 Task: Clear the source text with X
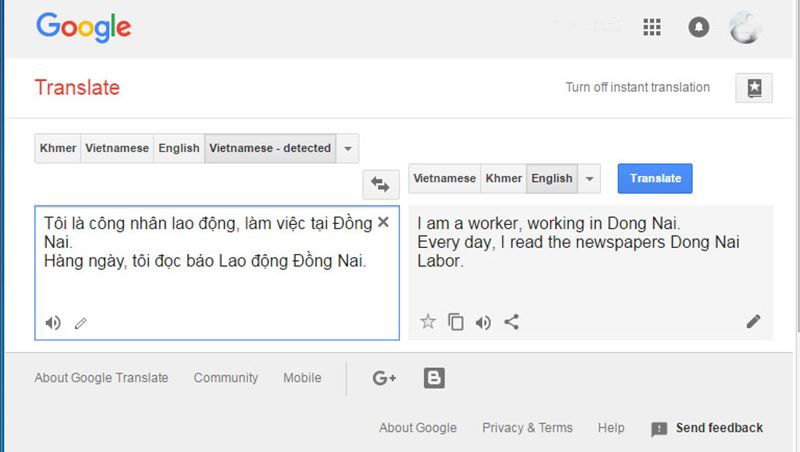point(383,222)
